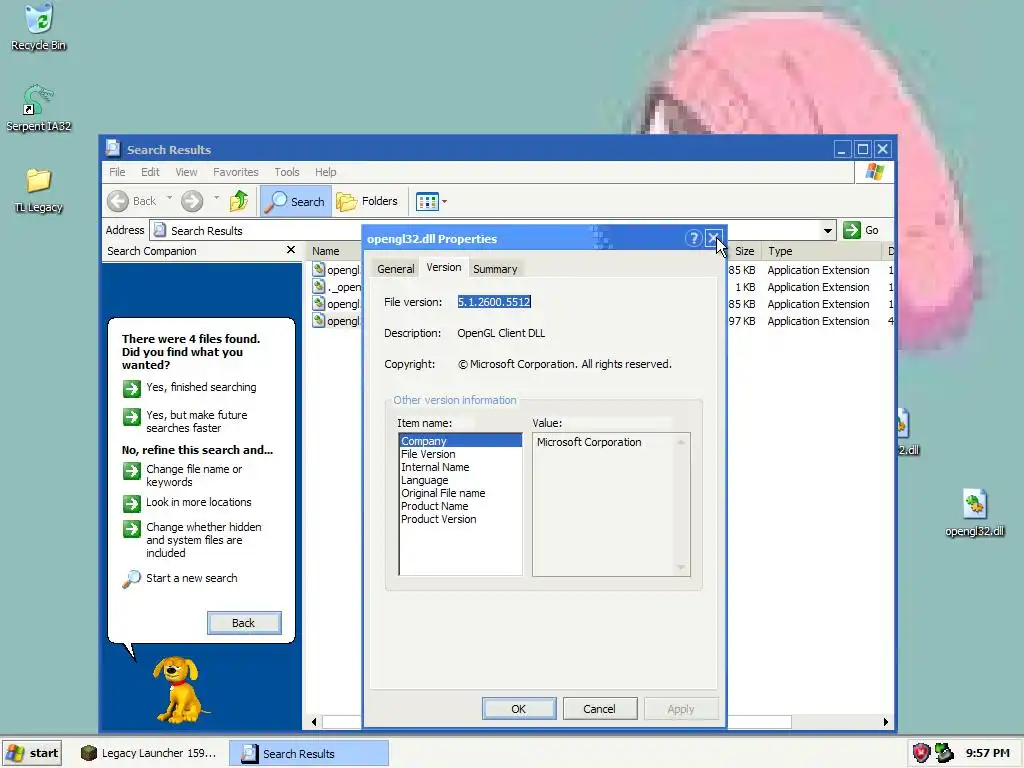This screenshot has width=1024, height=768.
Task: Switch to the Summary tab
Action: pos(495,269)
